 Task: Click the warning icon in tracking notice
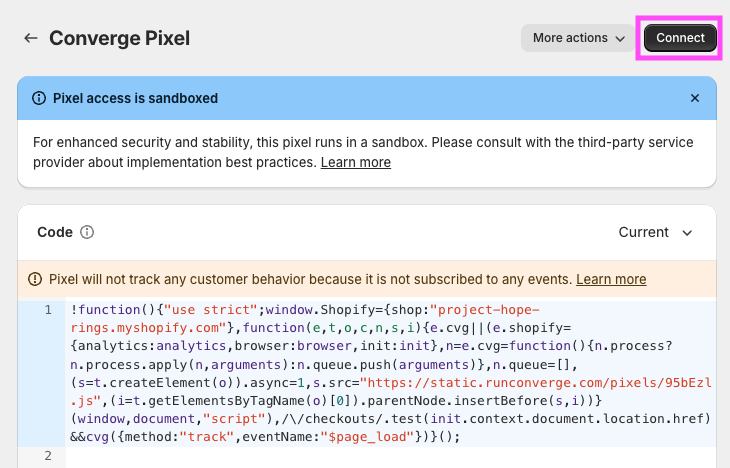point(35,279)
